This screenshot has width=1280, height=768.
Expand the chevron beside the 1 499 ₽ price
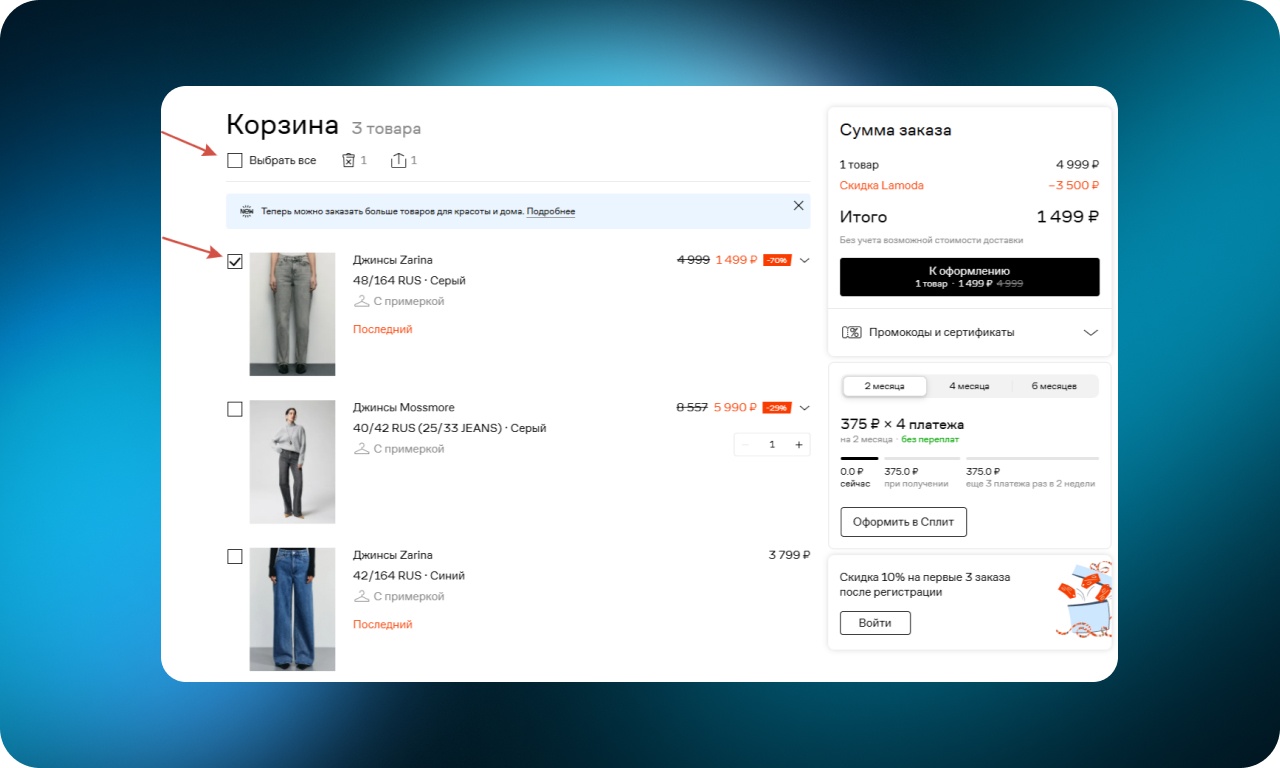(804, 260)
